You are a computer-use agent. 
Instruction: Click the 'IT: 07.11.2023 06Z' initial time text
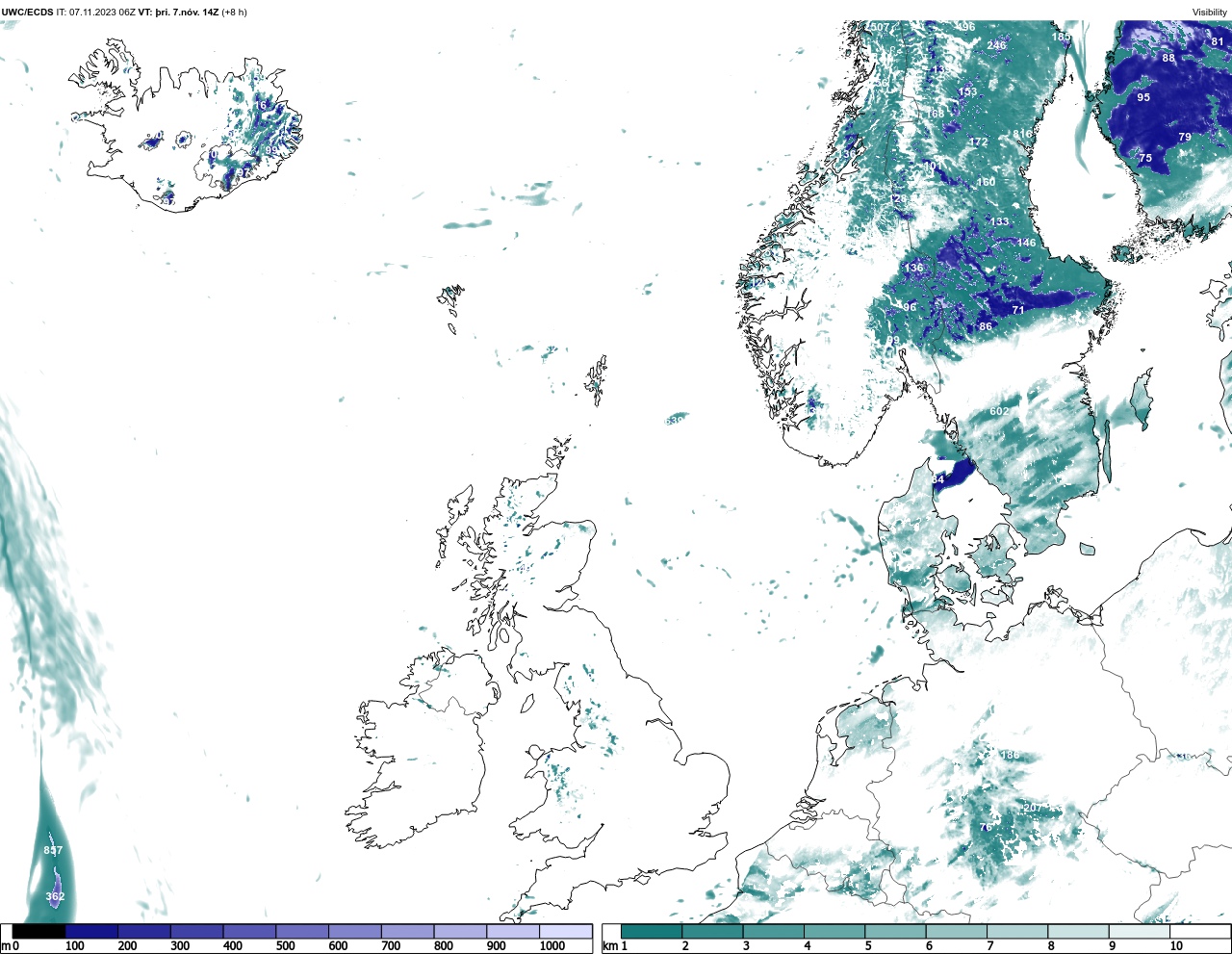point(95,13)
